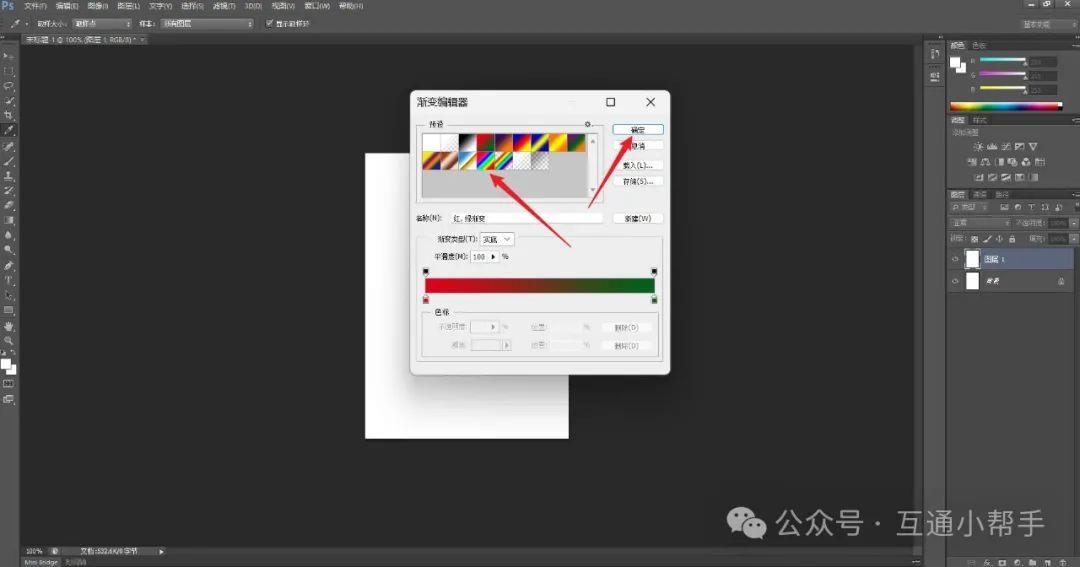Open the 渐变类型 dropdown

pos(497,239)
